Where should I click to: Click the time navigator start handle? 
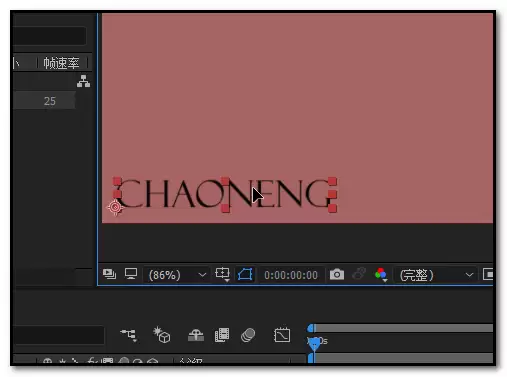[311, 328]
